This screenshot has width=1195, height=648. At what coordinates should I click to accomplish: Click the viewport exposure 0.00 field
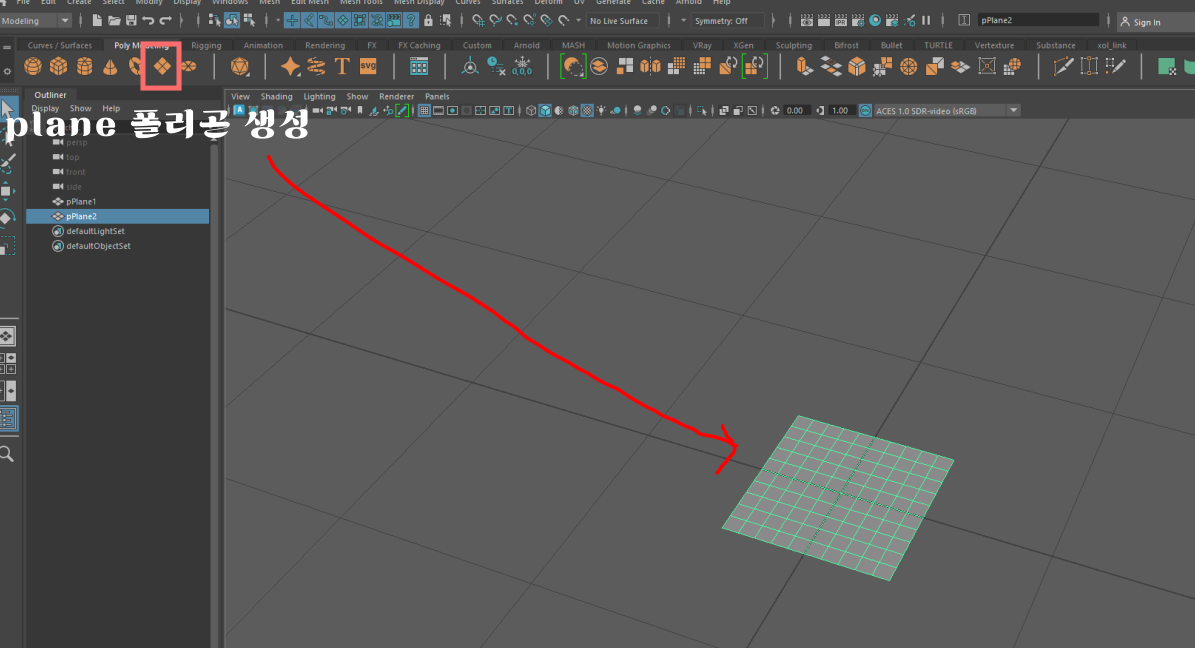pyautogui.click(x=795, y=111)
